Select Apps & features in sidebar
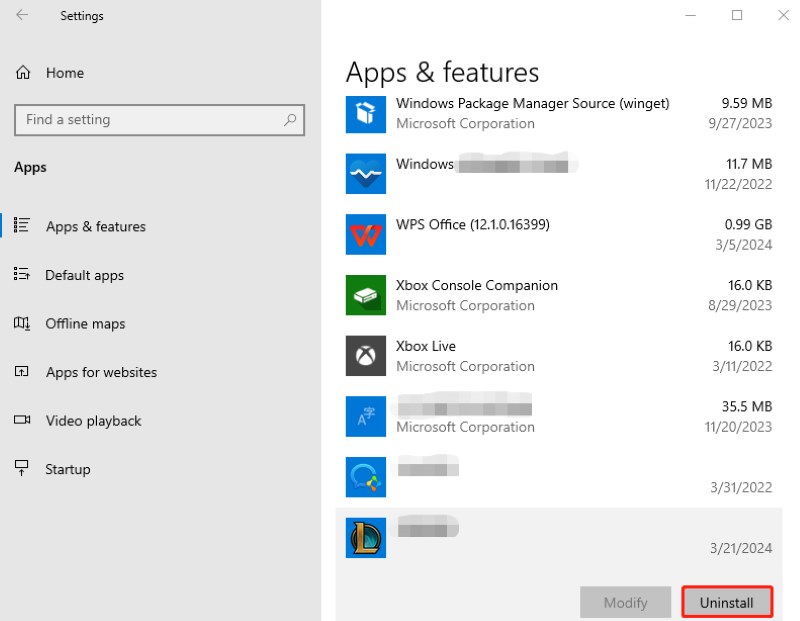Image resolution: width=800 pixels, height=621 pixels. coord(95,226)
